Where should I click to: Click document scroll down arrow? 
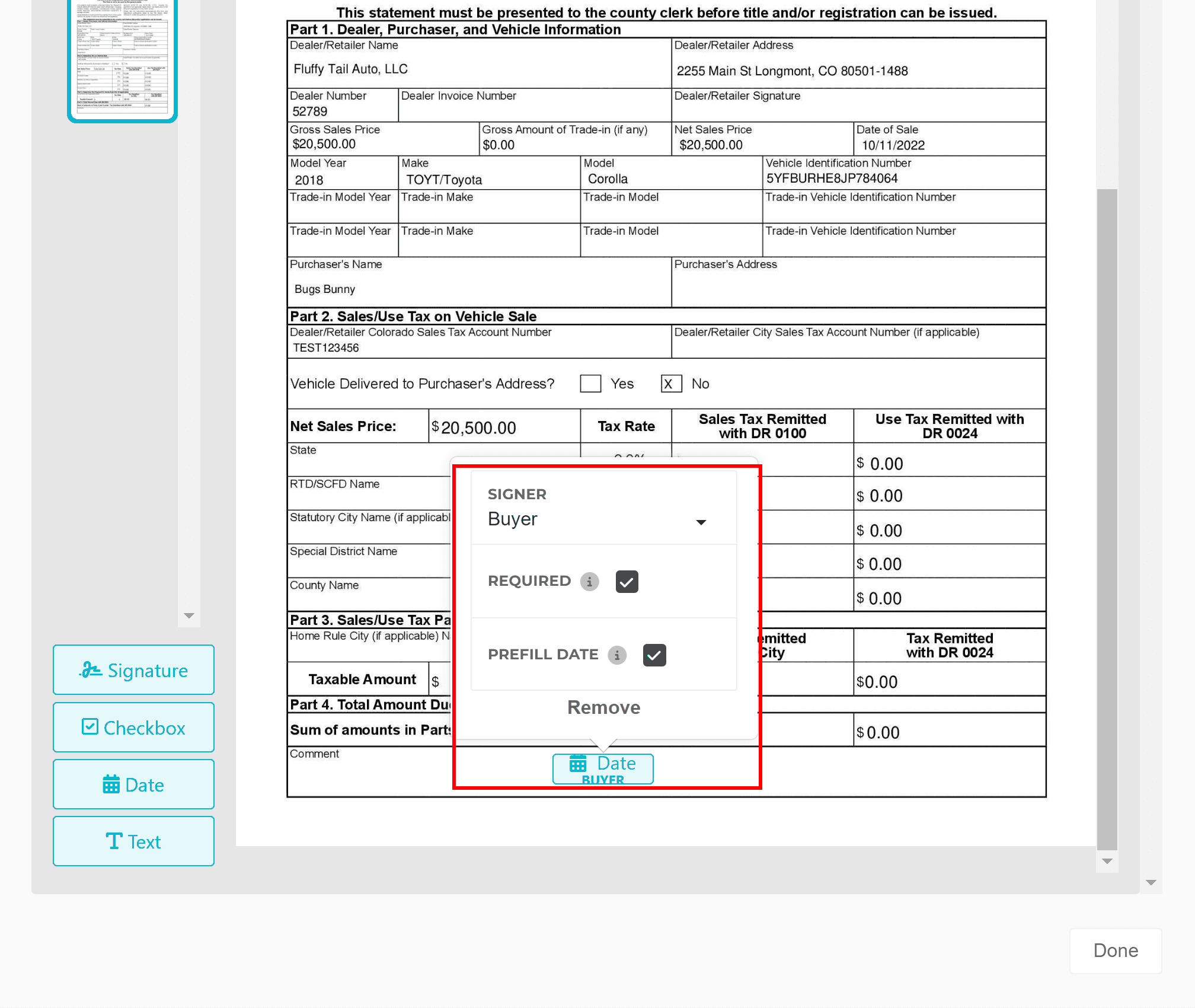pos(1107,862)
